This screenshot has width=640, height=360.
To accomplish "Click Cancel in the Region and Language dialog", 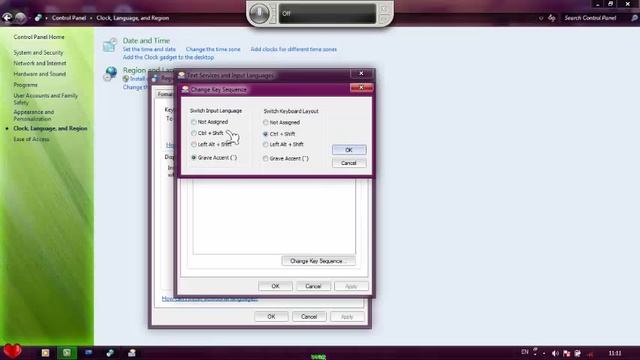I will coord(309,316).
